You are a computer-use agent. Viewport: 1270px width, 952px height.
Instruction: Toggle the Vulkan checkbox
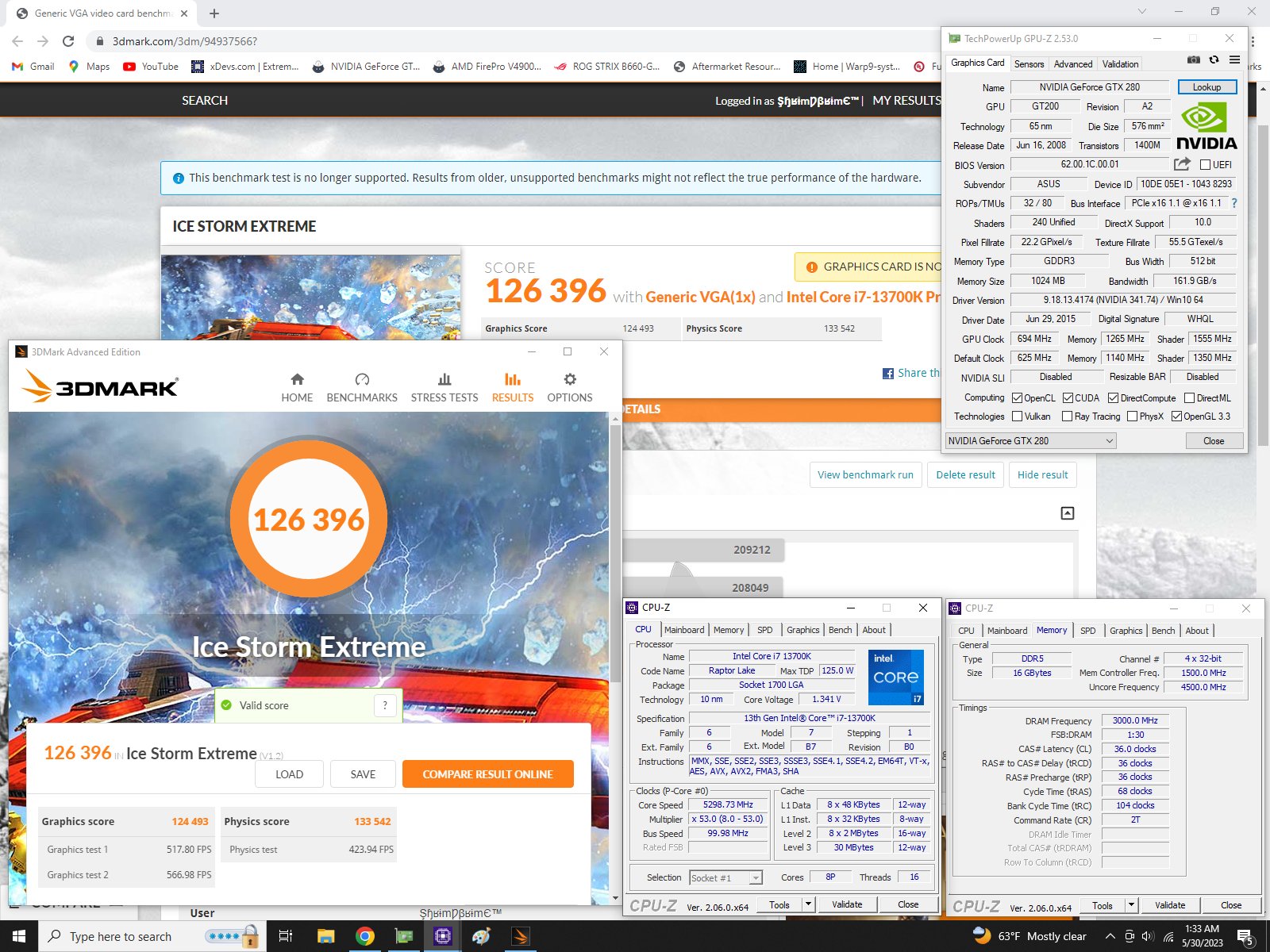(x=1017, y=416)
